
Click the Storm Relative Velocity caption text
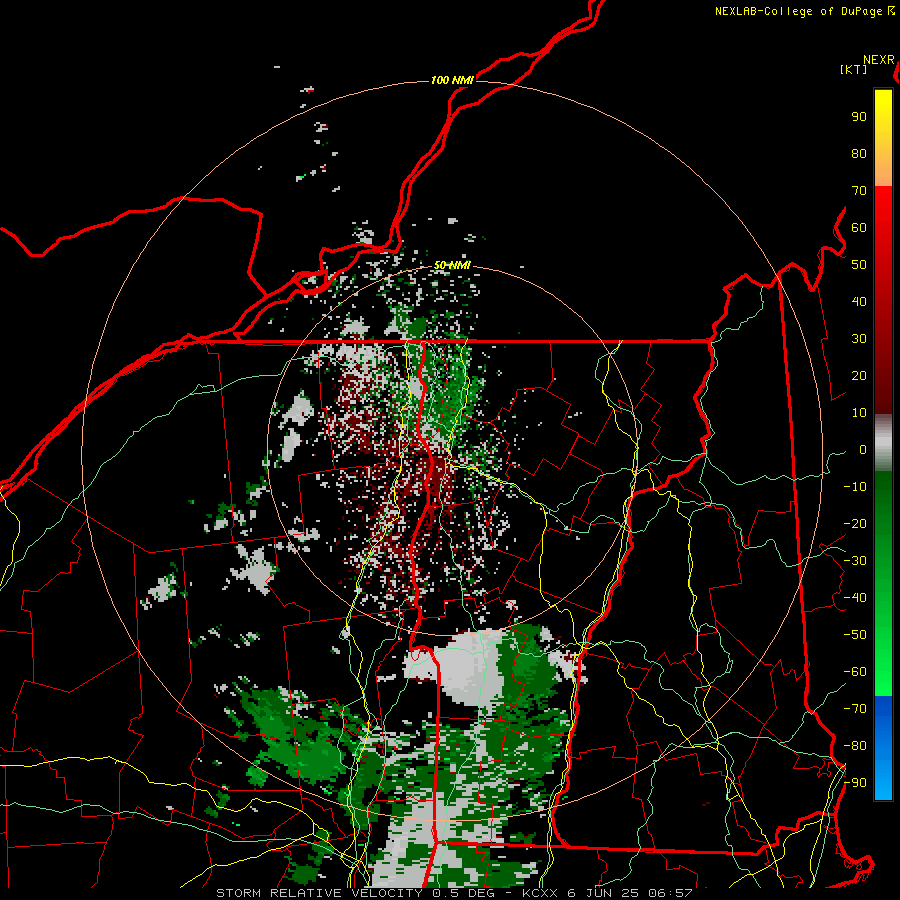coord(454,893)
